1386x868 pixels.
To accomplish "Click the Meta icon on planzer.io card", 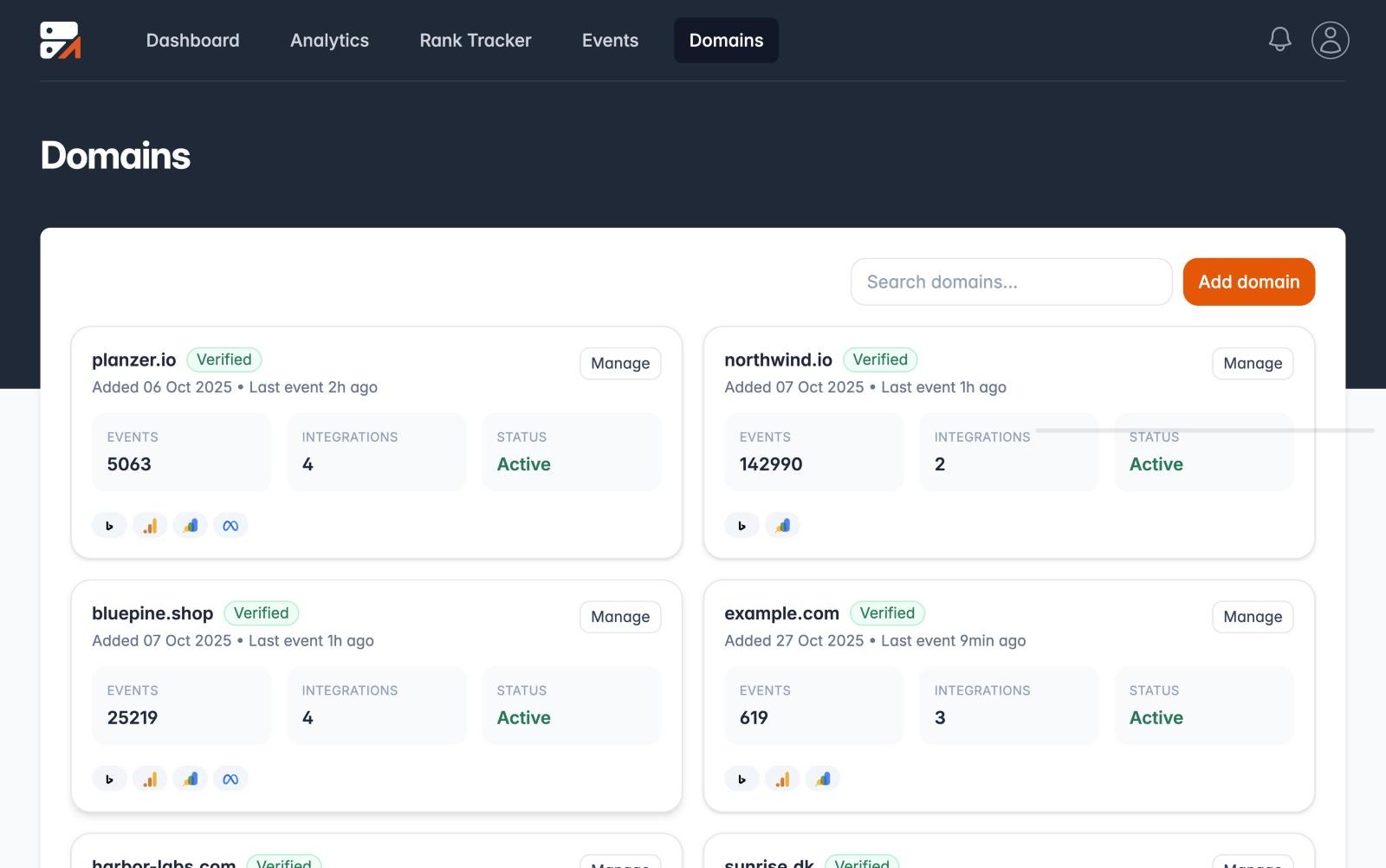I will point(230,525).
